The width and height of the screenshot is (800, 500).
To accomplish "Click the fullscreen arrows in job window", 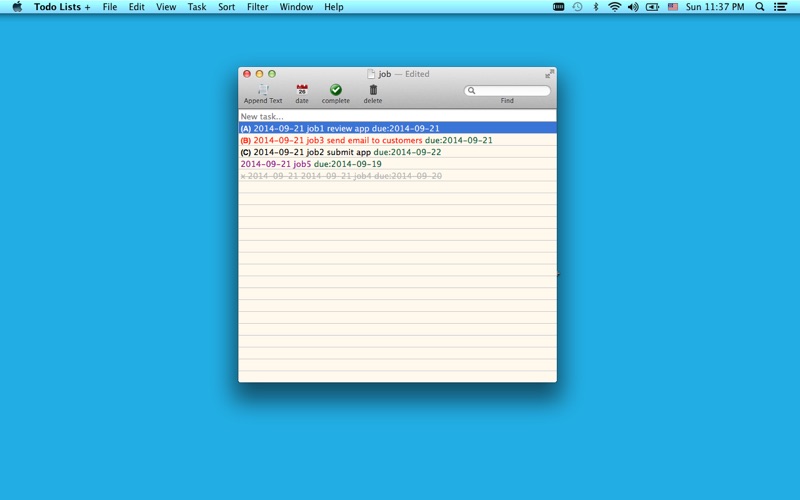I will coord(549,74).
